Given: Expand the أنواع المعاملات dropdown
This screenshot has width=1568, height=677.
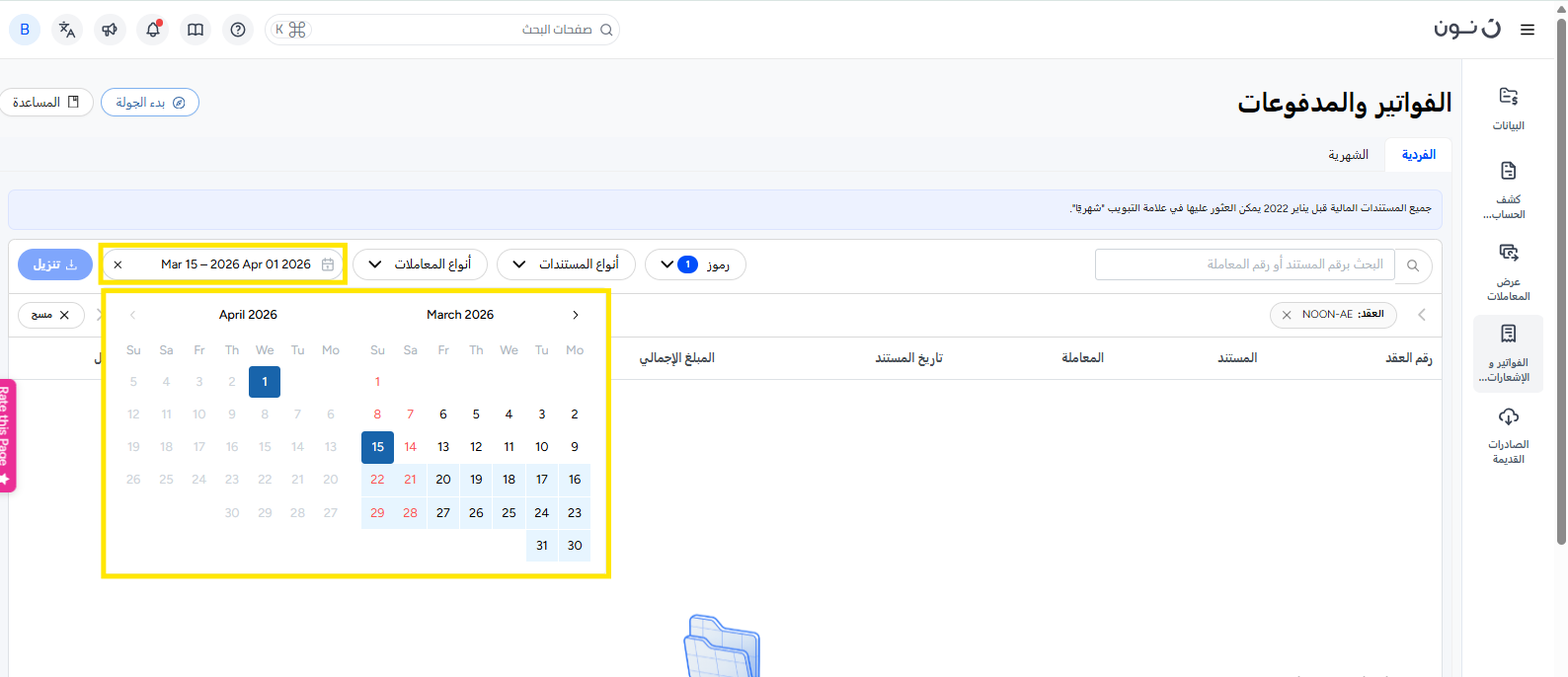Looking at the screenshot, I should point(420,264).
